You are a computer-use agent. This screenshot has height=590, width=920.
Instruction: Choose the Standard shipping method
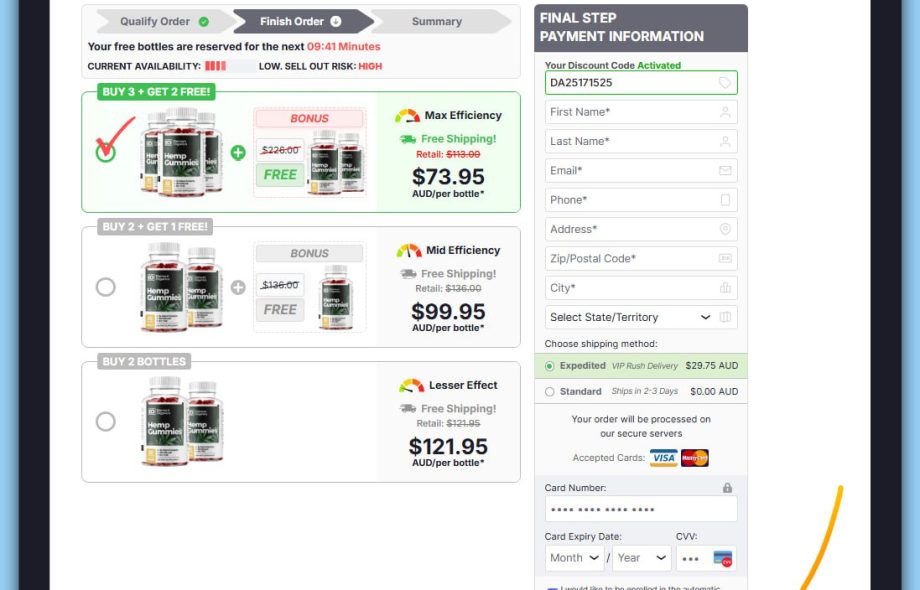coord(549,392)
